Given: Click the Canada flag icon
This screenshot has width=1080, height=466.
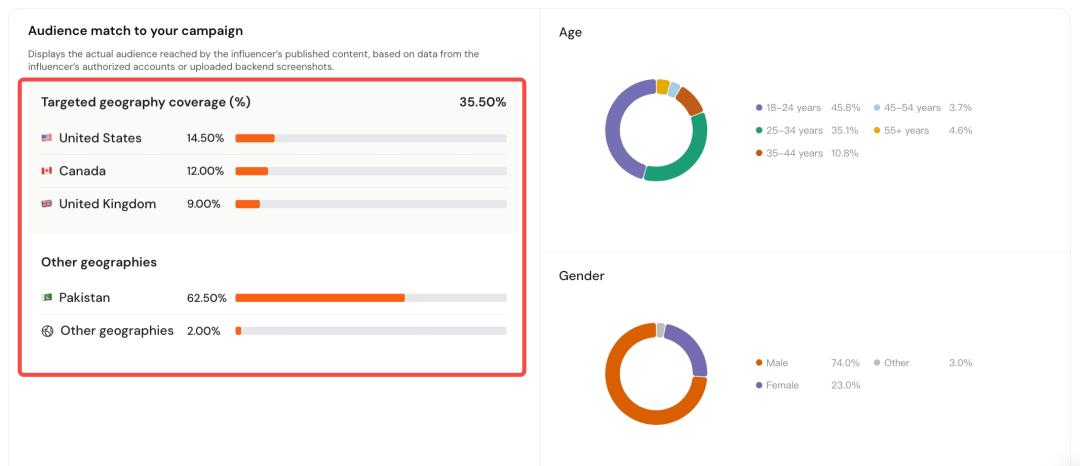Looking at the screenshot, I should [x=46, y=171].
